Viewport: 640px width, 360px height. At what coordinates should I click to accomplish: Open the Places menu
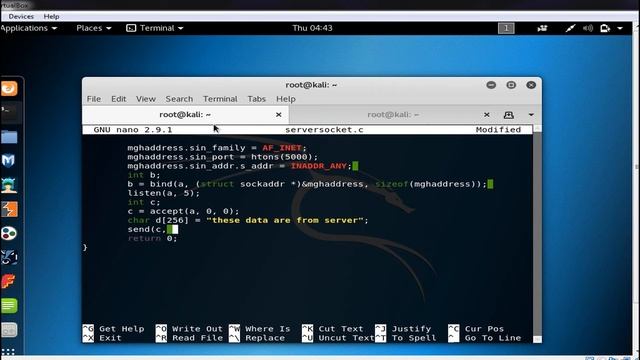coord(93,28)
